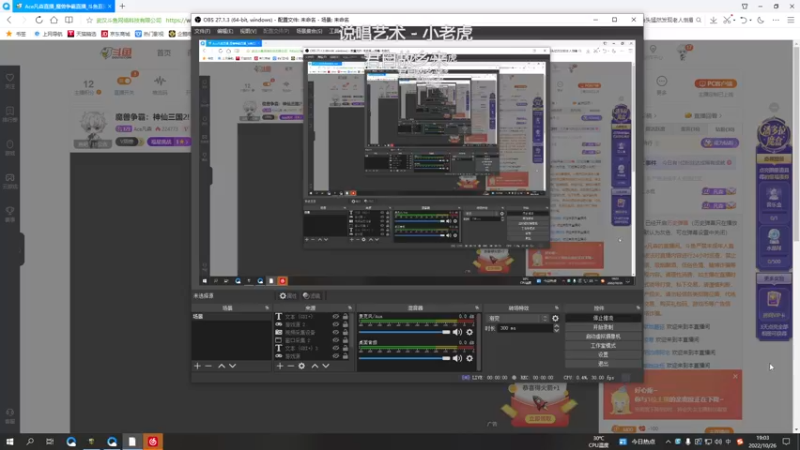
Task: Go to browser home page icon
Action: point(54,20)
